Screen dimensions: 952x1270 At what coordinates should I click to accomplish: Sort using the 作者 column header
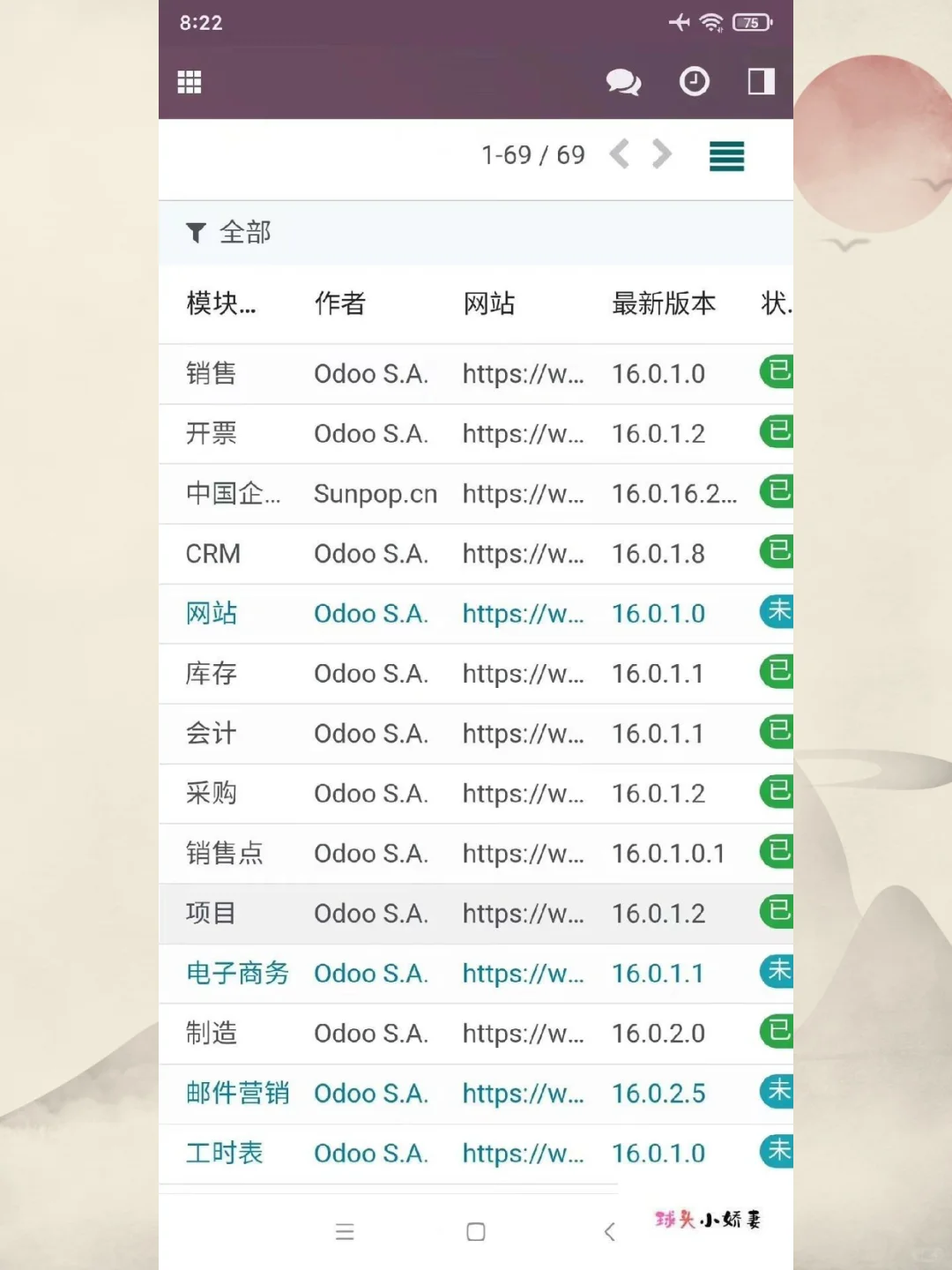pos(340,303)
